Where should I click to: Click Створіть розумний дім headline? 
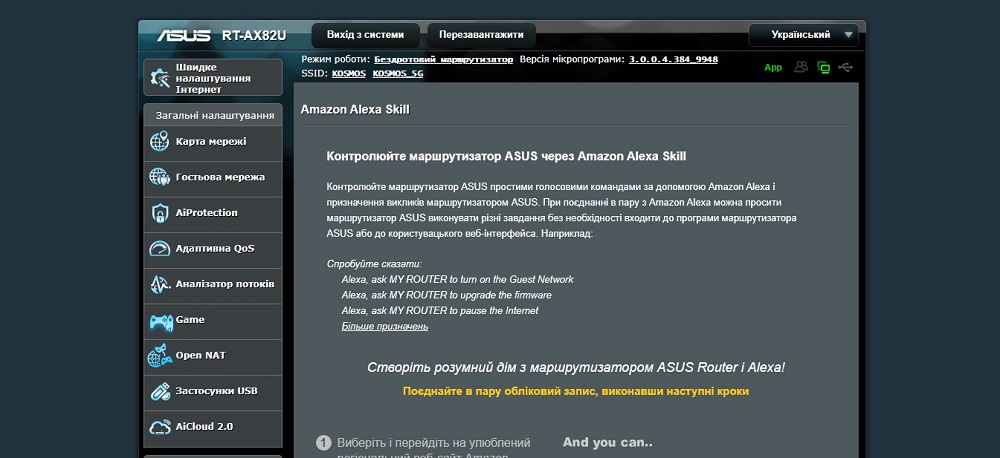(576, 368)
